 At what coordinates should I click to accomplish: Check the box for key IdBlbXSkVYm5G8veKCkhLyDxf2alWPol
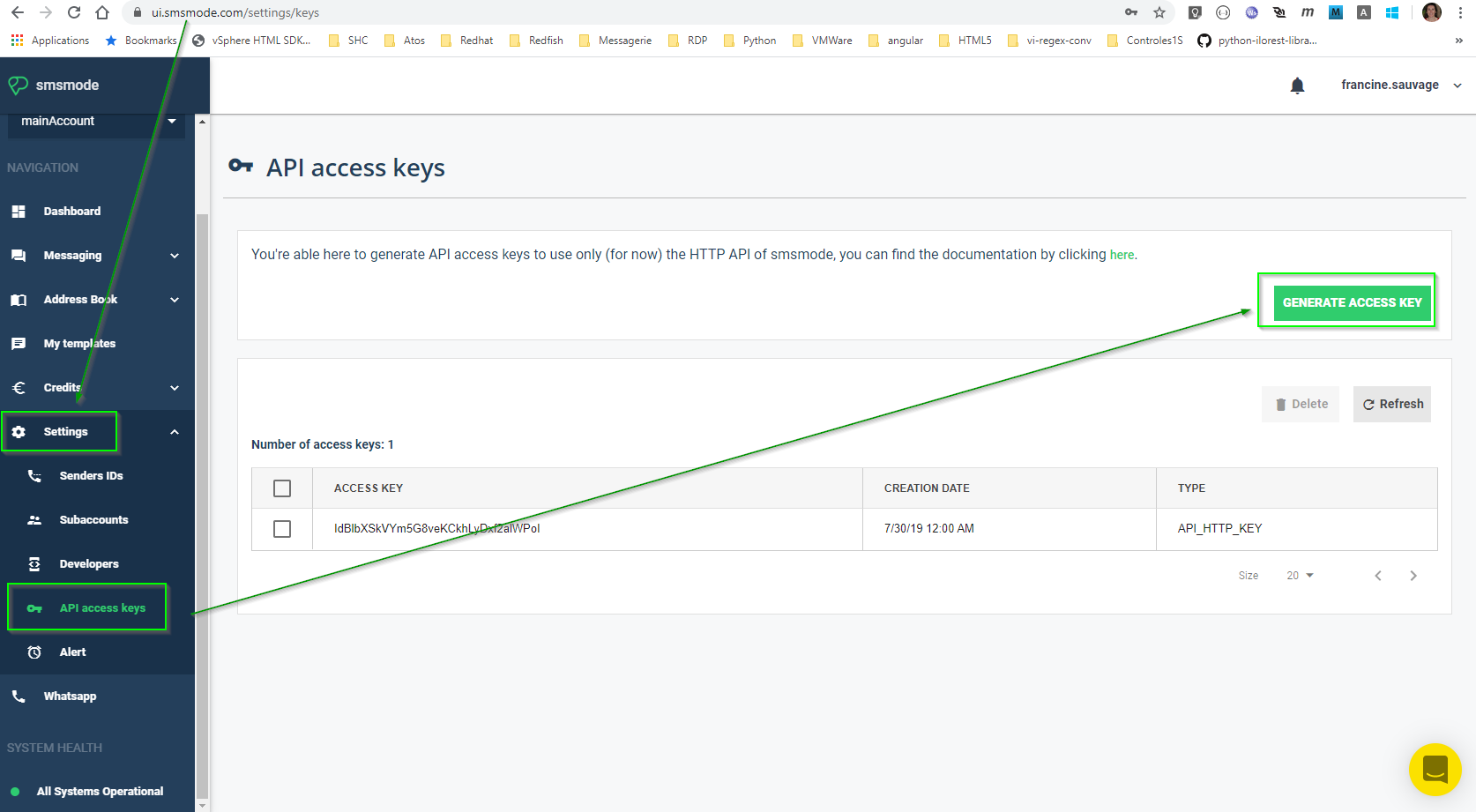coord(282,529)
